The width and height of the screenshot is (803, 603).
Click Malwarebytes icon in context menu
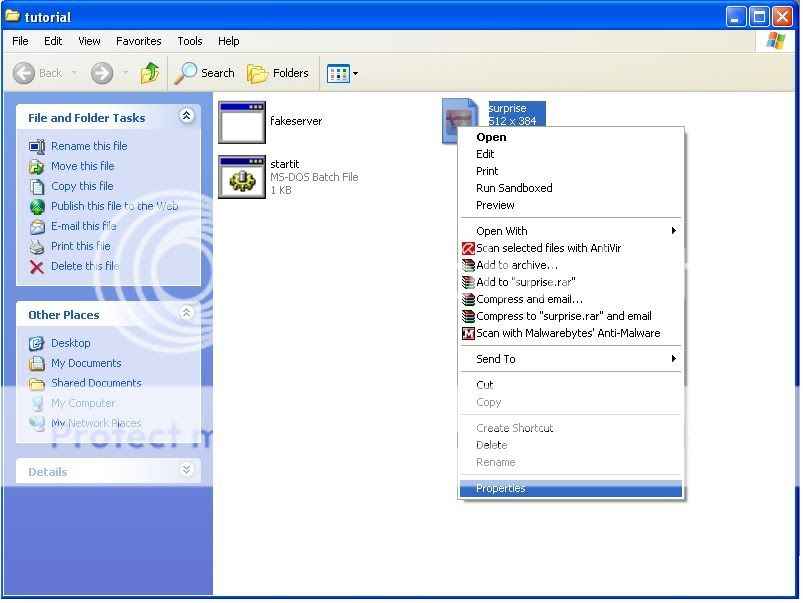pyautogui.click(x=468, y=334)
